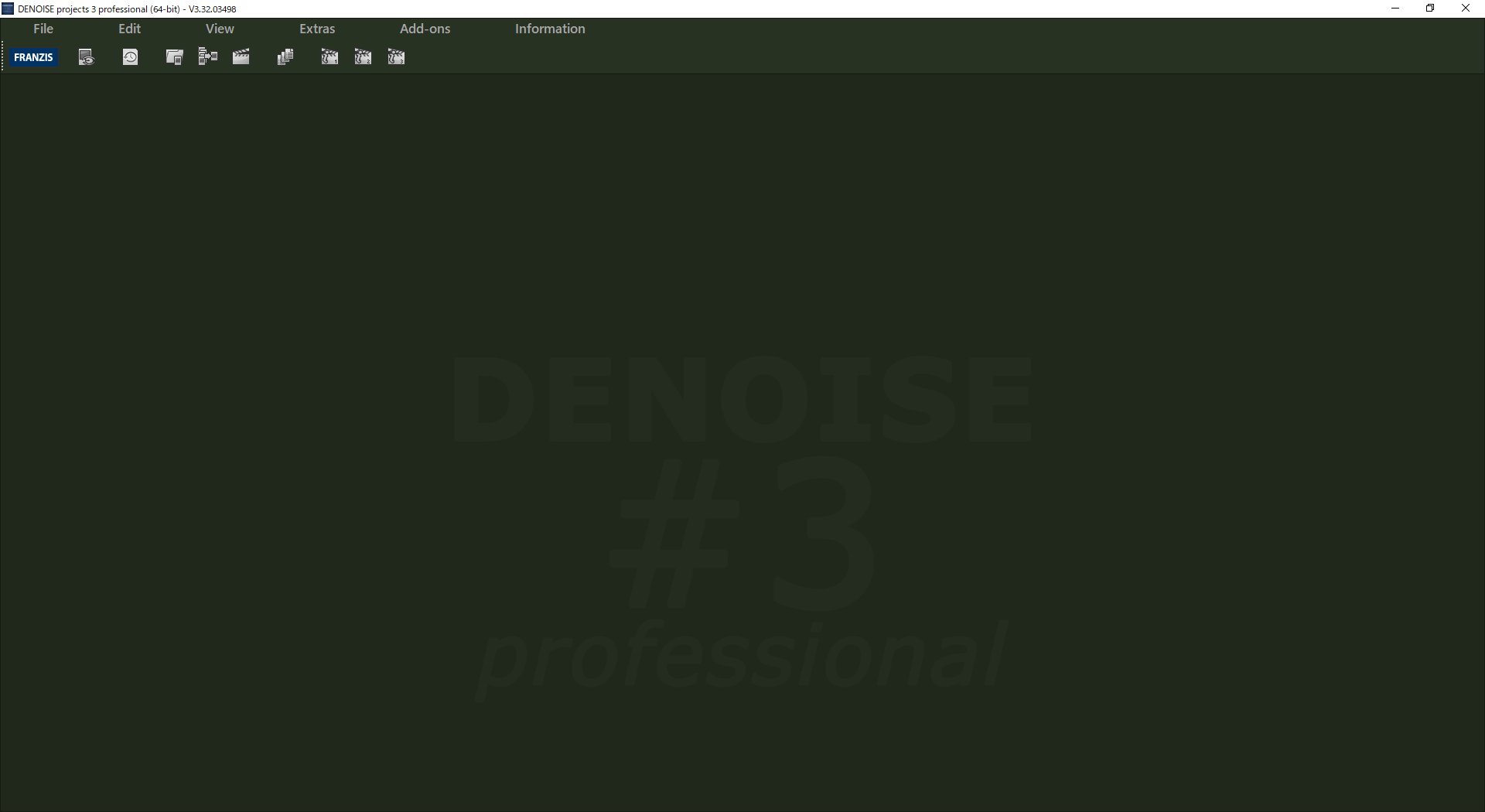
Task: Click the FRANZIS logo button
Action: click(x=34, y=57)
